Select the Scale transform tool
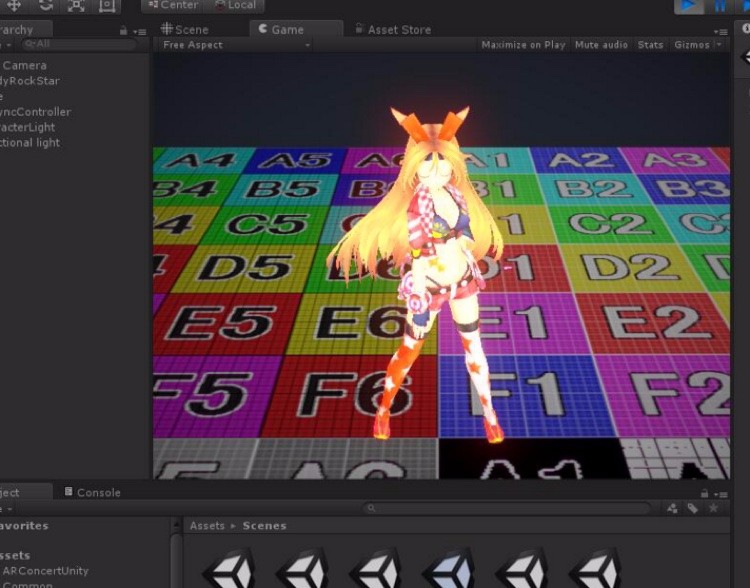 coord(76,5)
